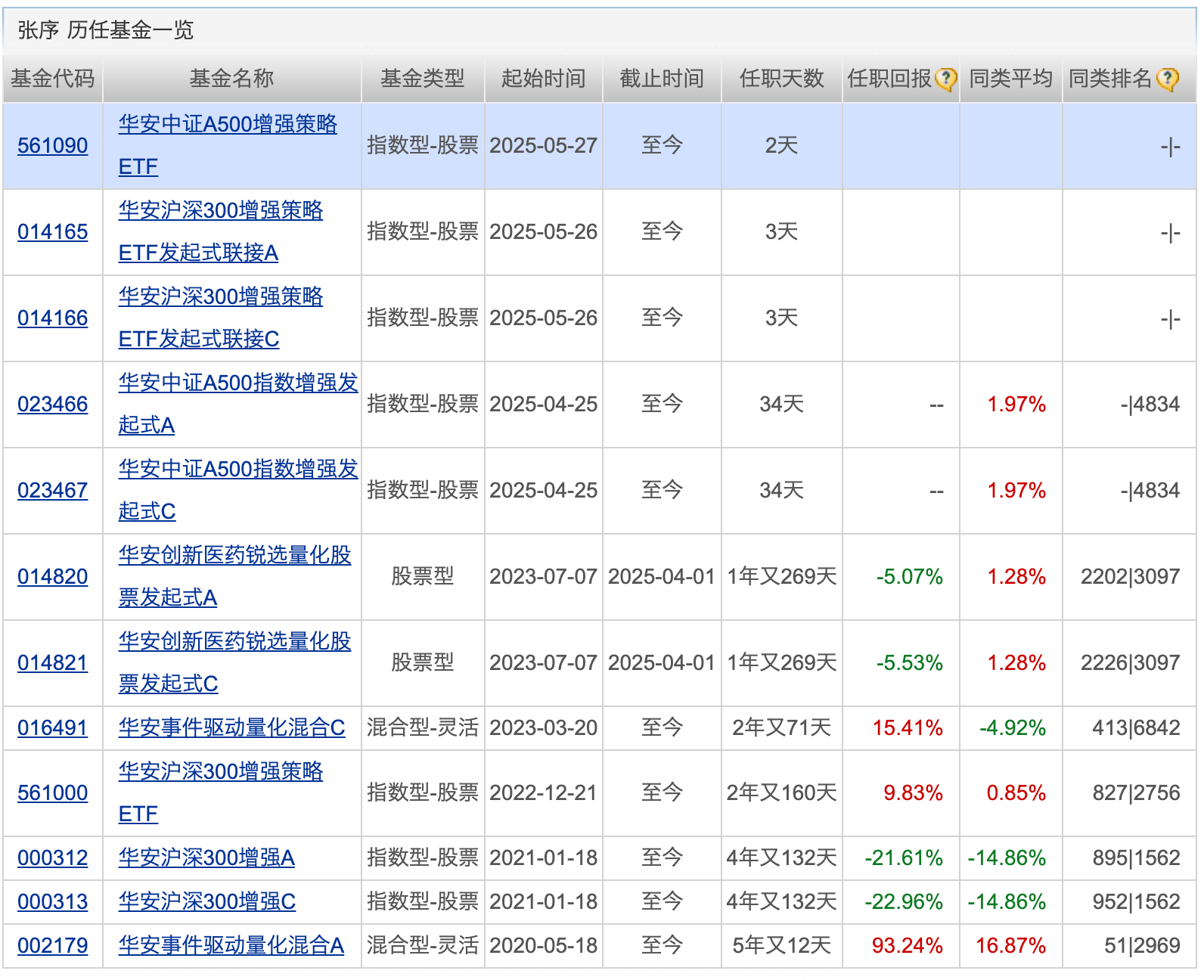Click return value -21.61%
Screen dimensions: 1204x980
904,858
